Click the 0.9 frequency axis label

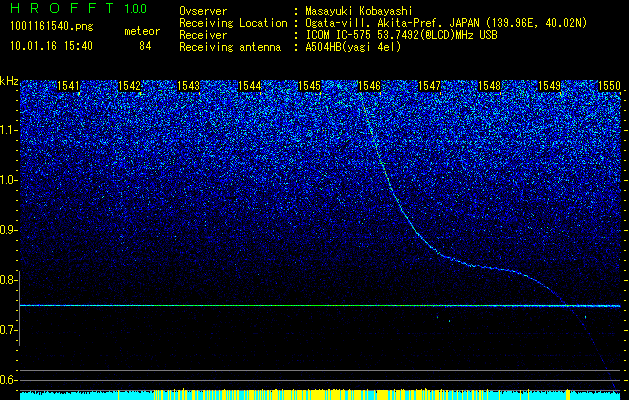(x=8, y=230)
